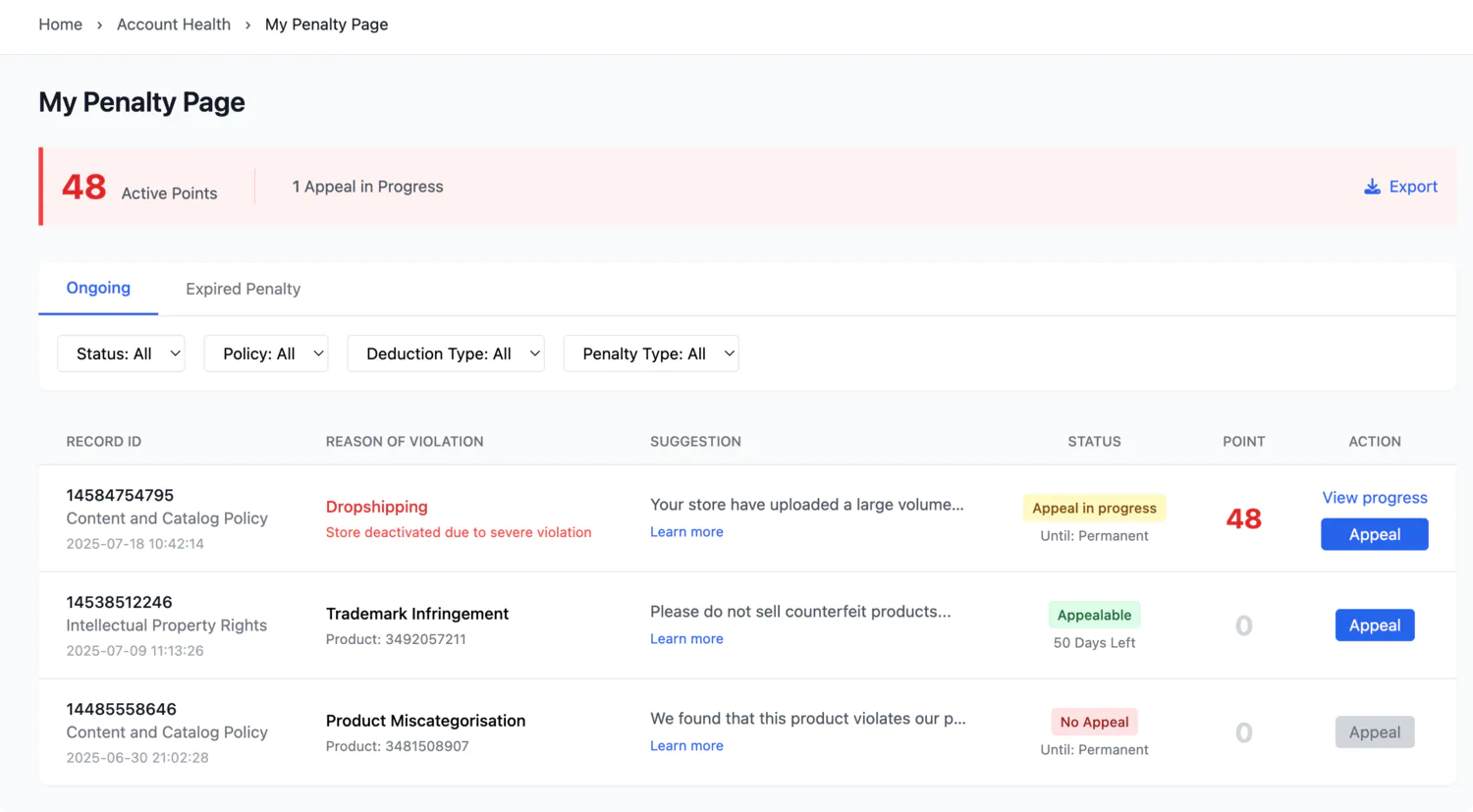Expand the Penalty Type: All filter

click(x=650, y=353)
